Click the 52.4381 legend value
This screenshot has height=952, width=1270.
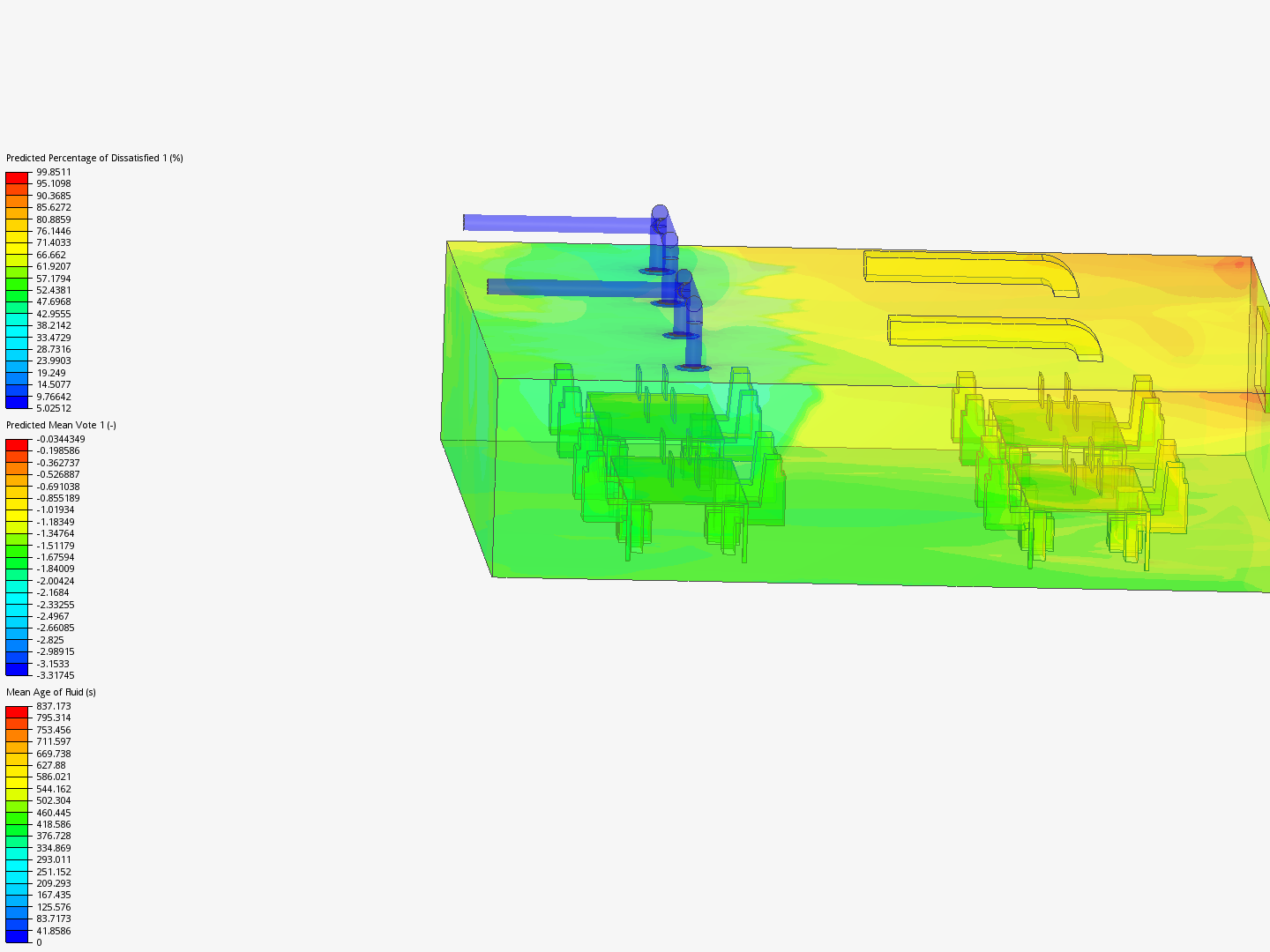pos(54,290)
